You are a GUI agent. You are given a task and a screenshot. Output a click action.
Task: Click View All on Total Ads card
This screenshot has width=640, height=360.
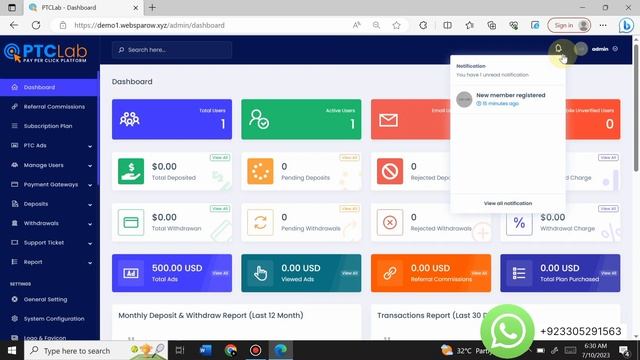tap(220, 273)
